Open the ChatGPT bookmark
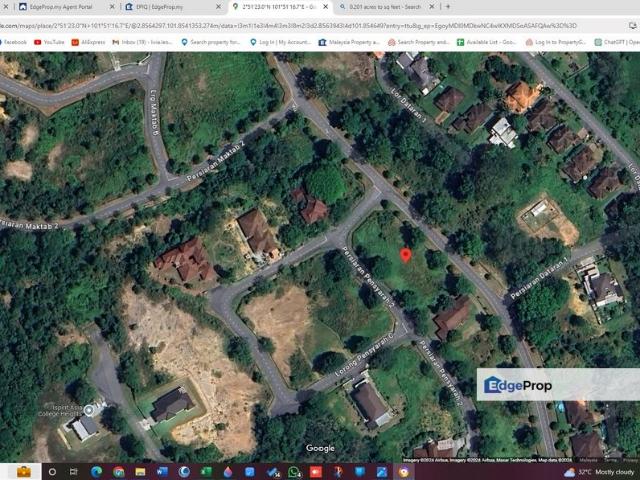The height and width of the screenshot is (480, 640). coord(616,43)
